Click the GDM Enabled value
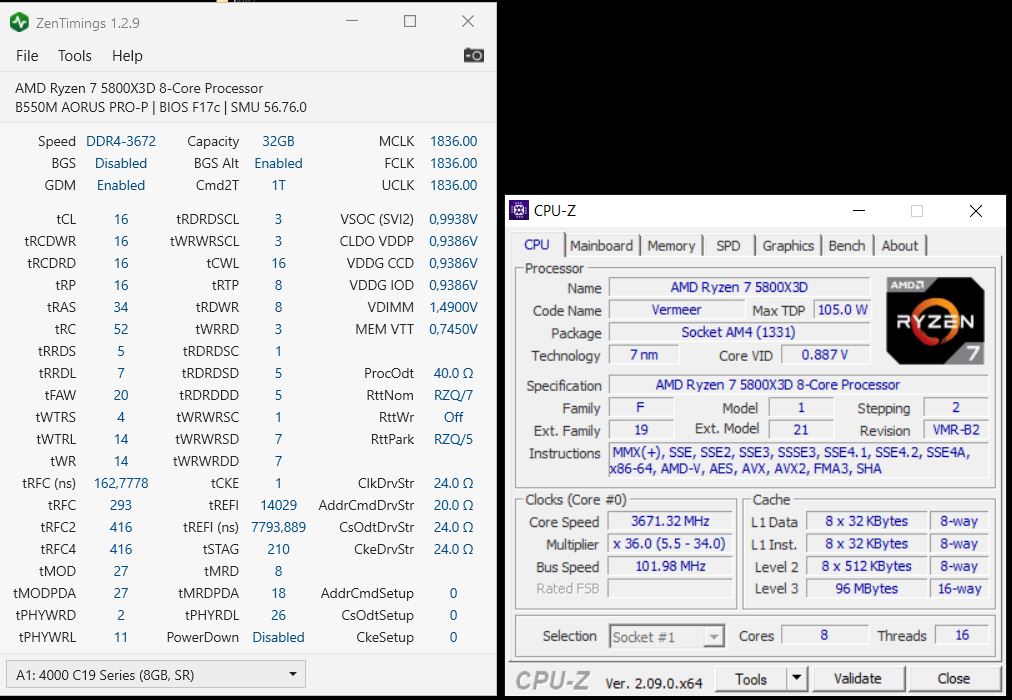The image size is (1012, 700). point(121,185)
